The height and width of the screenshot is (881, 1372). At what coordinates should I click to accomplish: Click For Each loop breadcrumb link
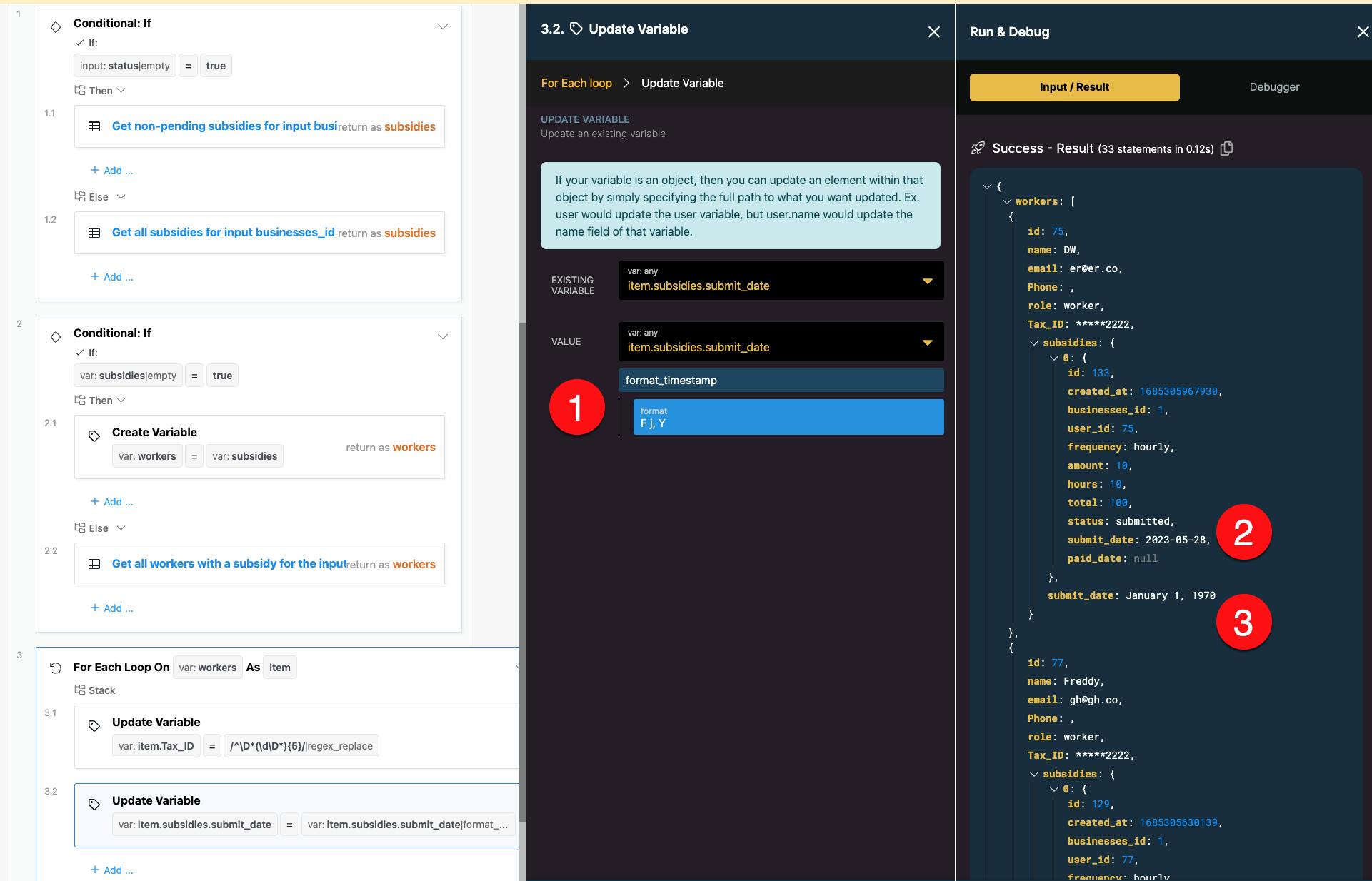click(576, 83)
